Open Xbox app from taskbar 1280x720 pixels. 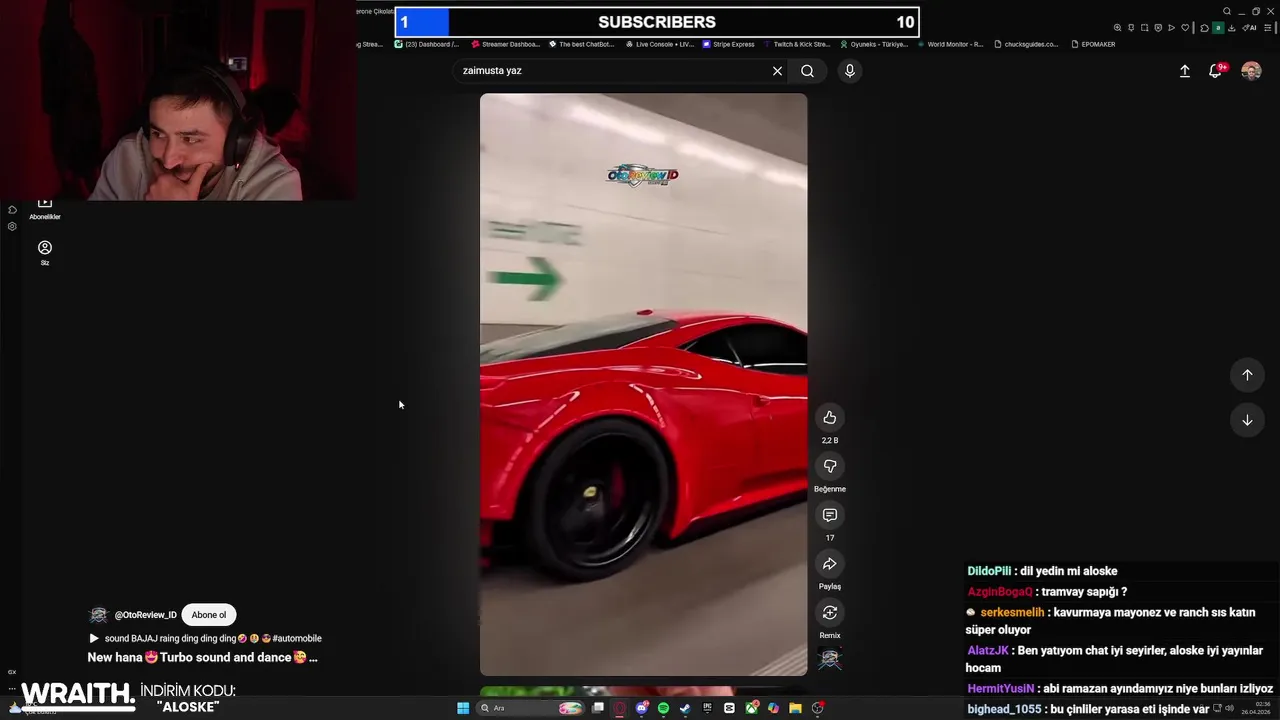751,708
